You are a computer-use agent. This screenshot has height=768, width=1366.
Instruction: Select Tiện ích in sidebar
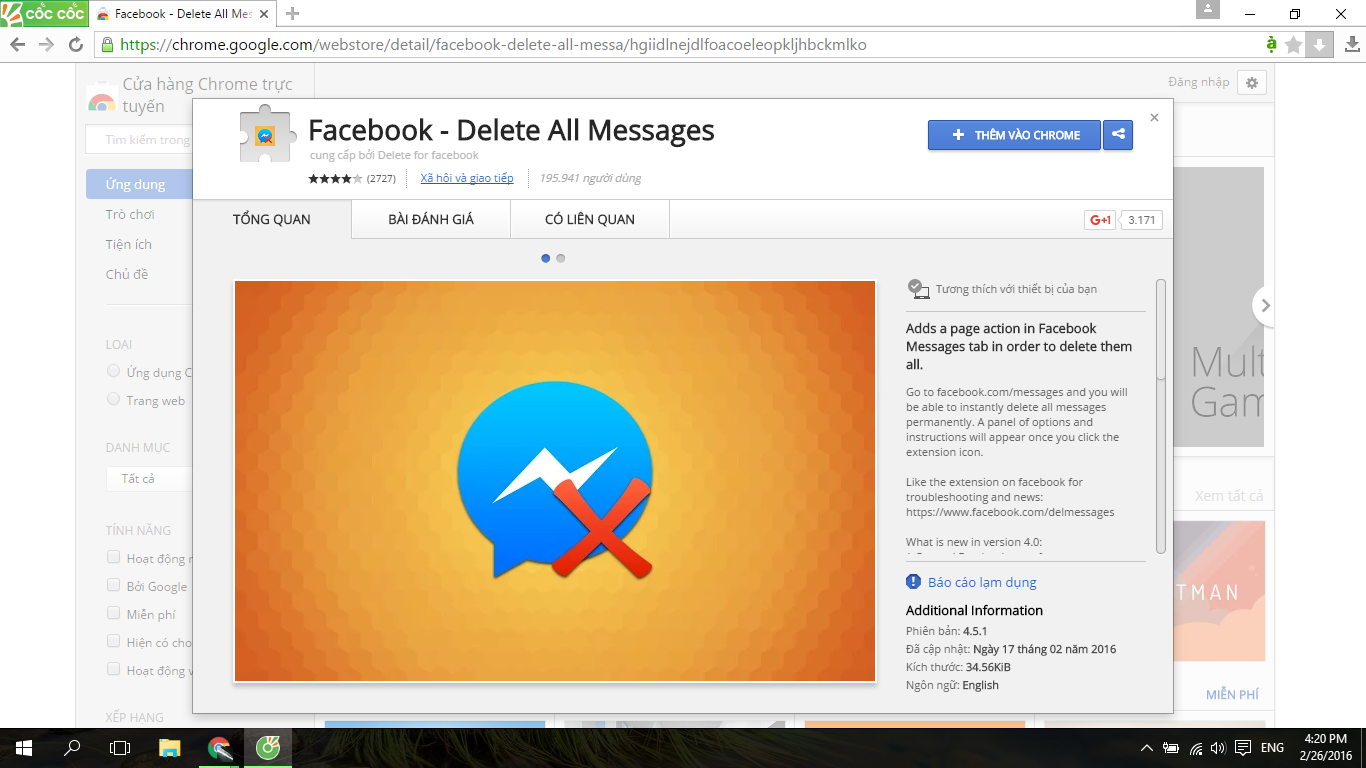[129, 244]
